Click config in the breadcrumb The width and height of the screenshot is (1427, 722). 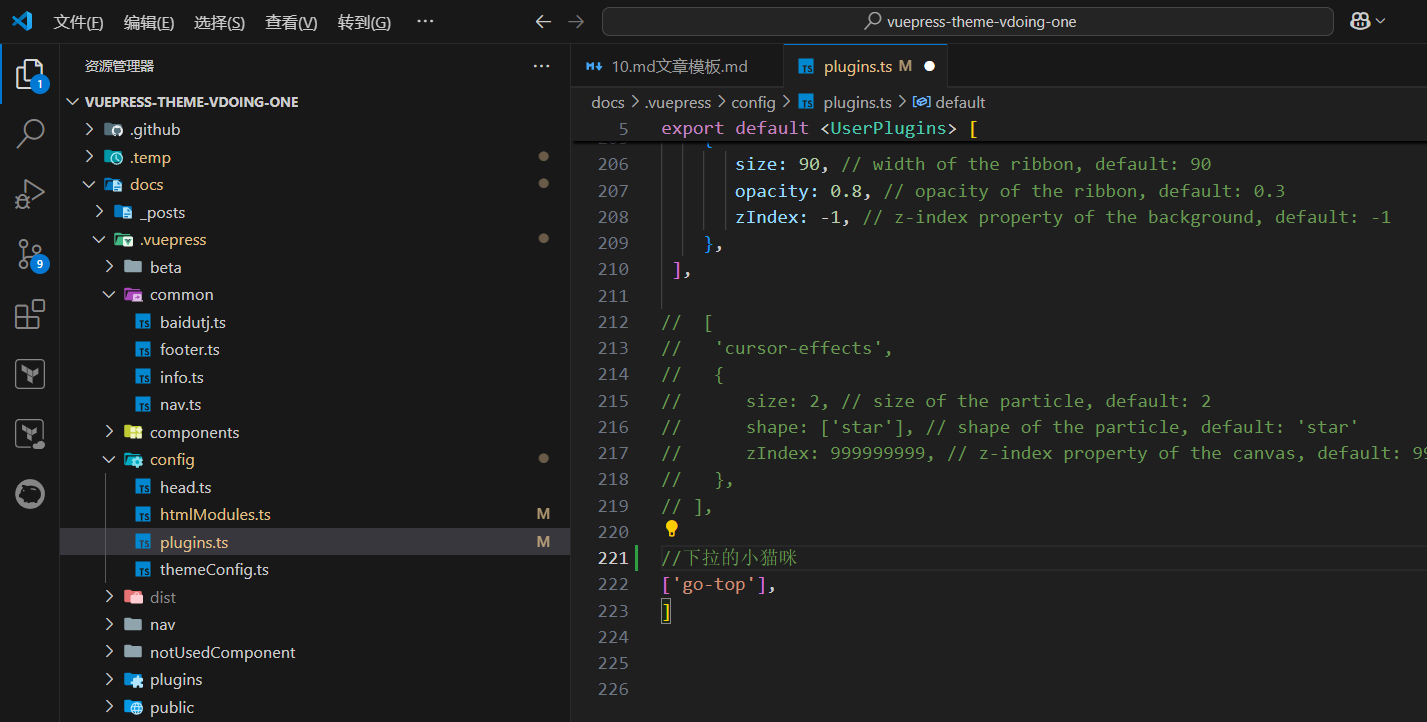[753, 102]
